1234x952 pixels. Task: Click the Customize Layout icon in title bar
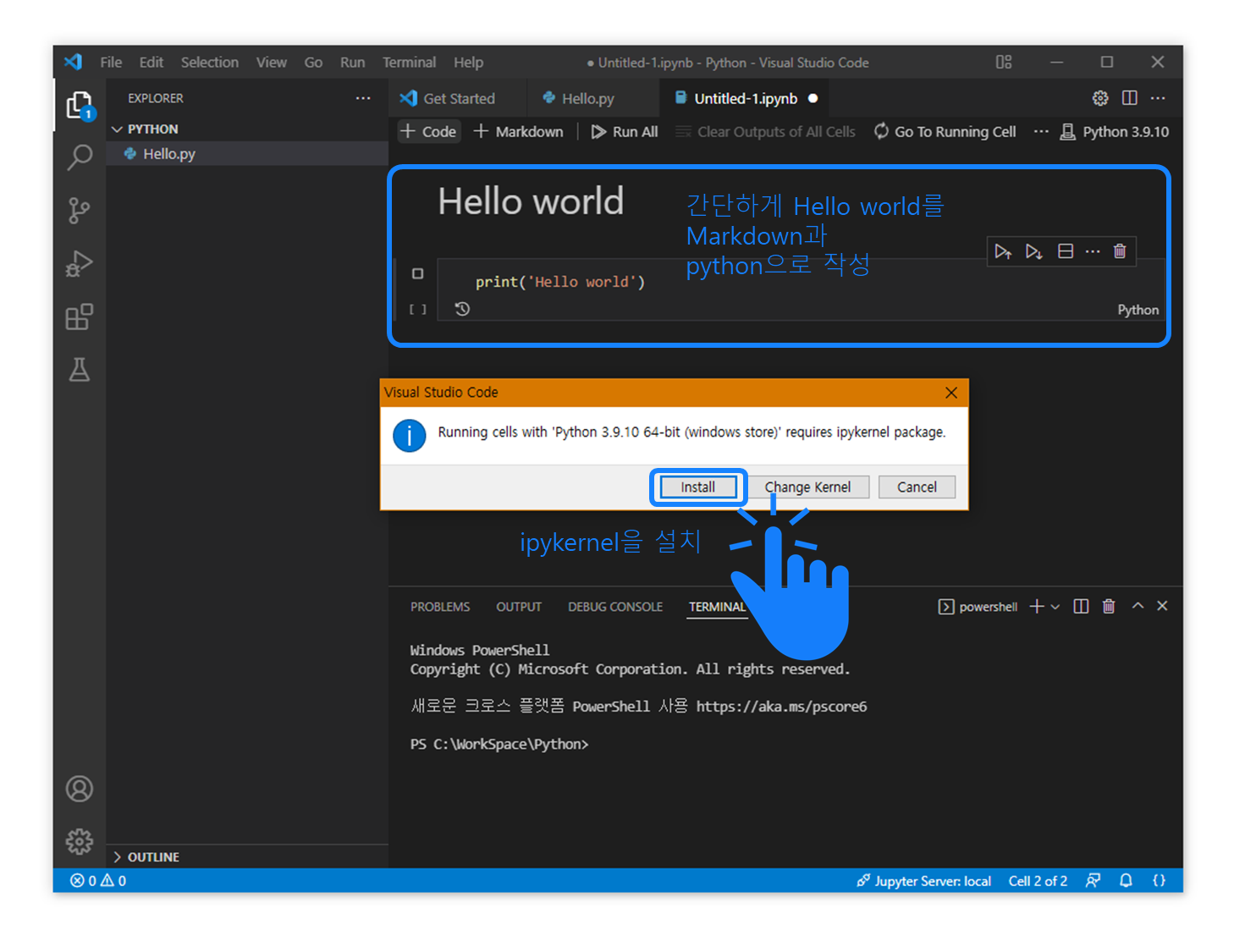pyautogui.click(x=1004, y=62)
